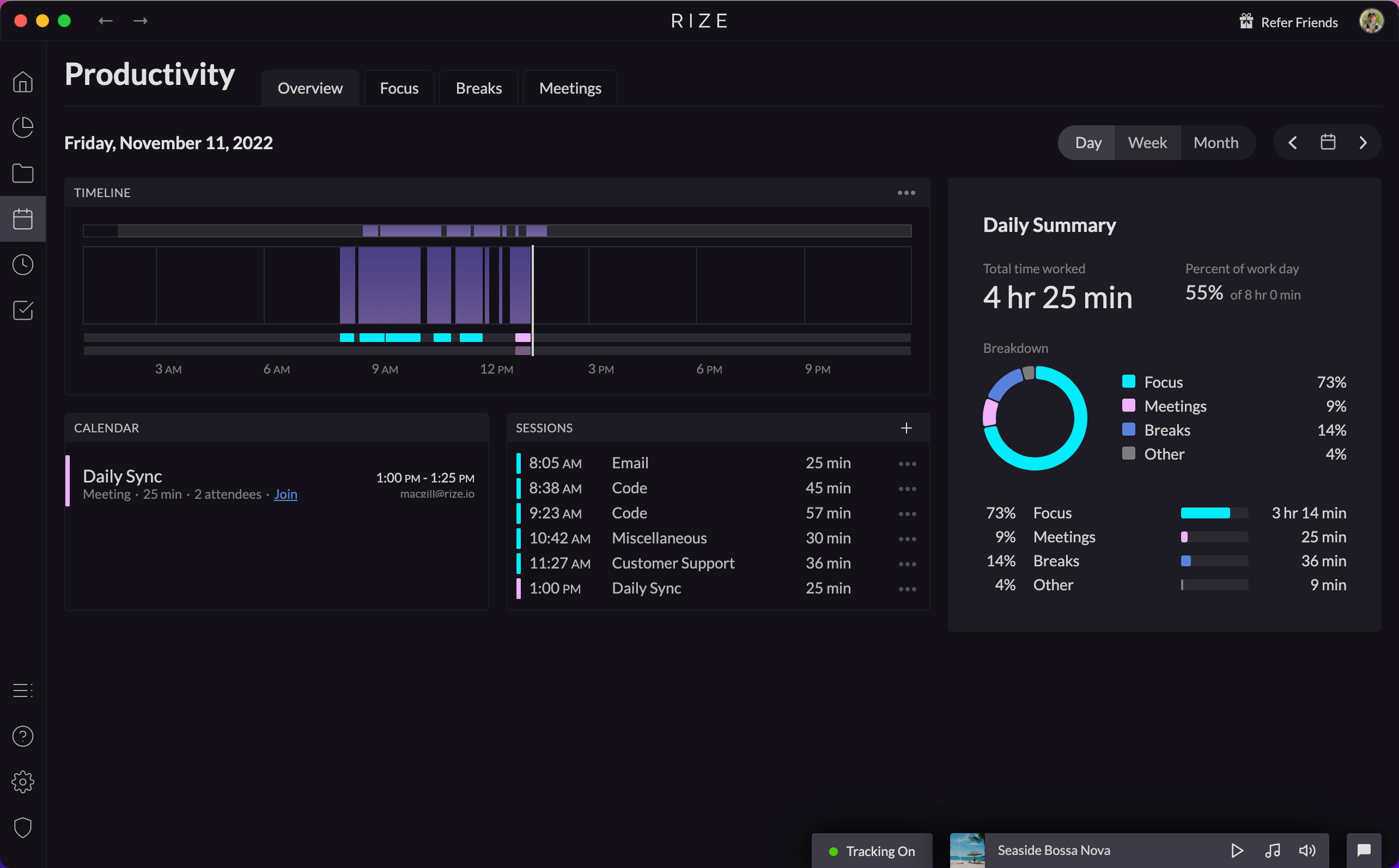Click the Focus cyan legend swatch
Screen dimensions: 1399x868
click(1128, 381)
